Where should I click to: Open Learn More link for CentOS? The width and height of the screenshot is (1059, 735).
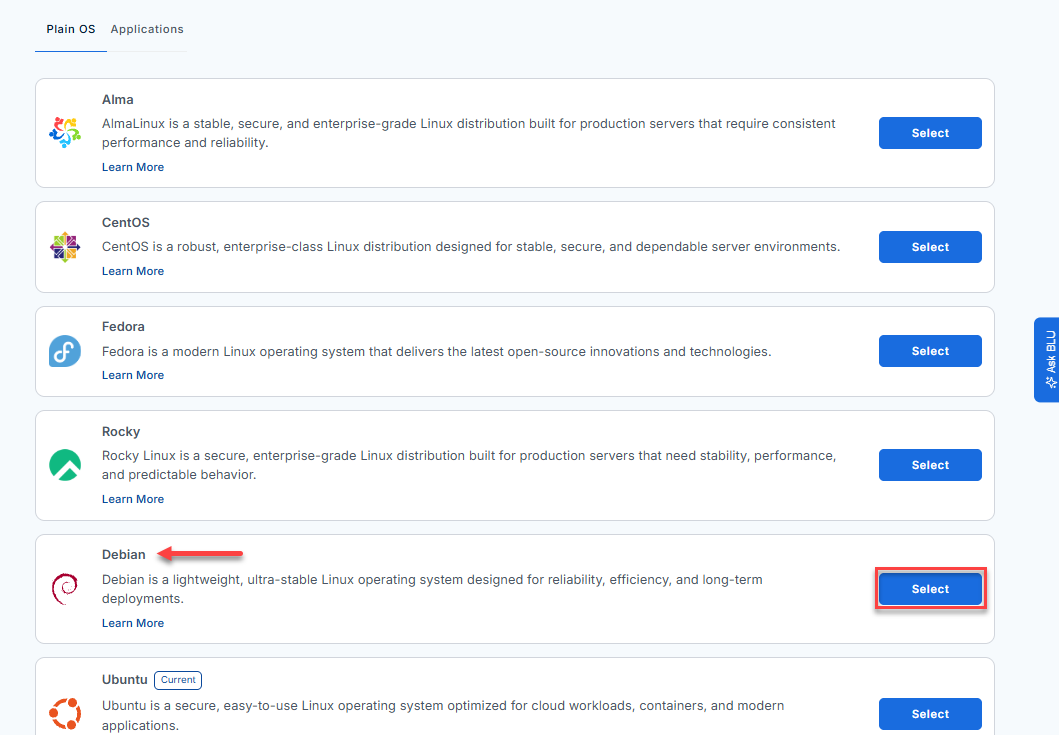pos(133,271)
